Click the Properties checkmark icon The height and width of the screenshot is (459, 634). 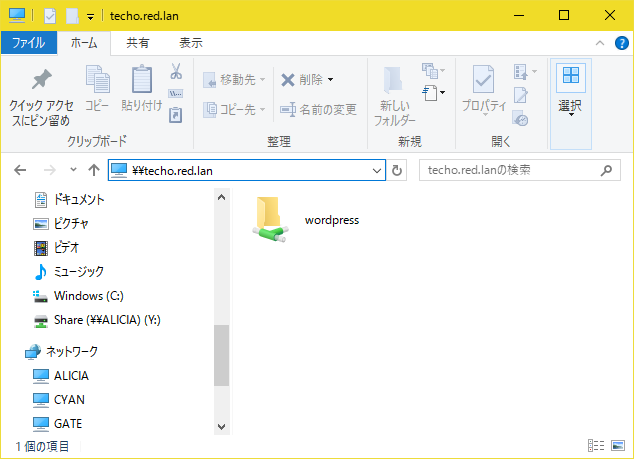click(x=483, y=79)
